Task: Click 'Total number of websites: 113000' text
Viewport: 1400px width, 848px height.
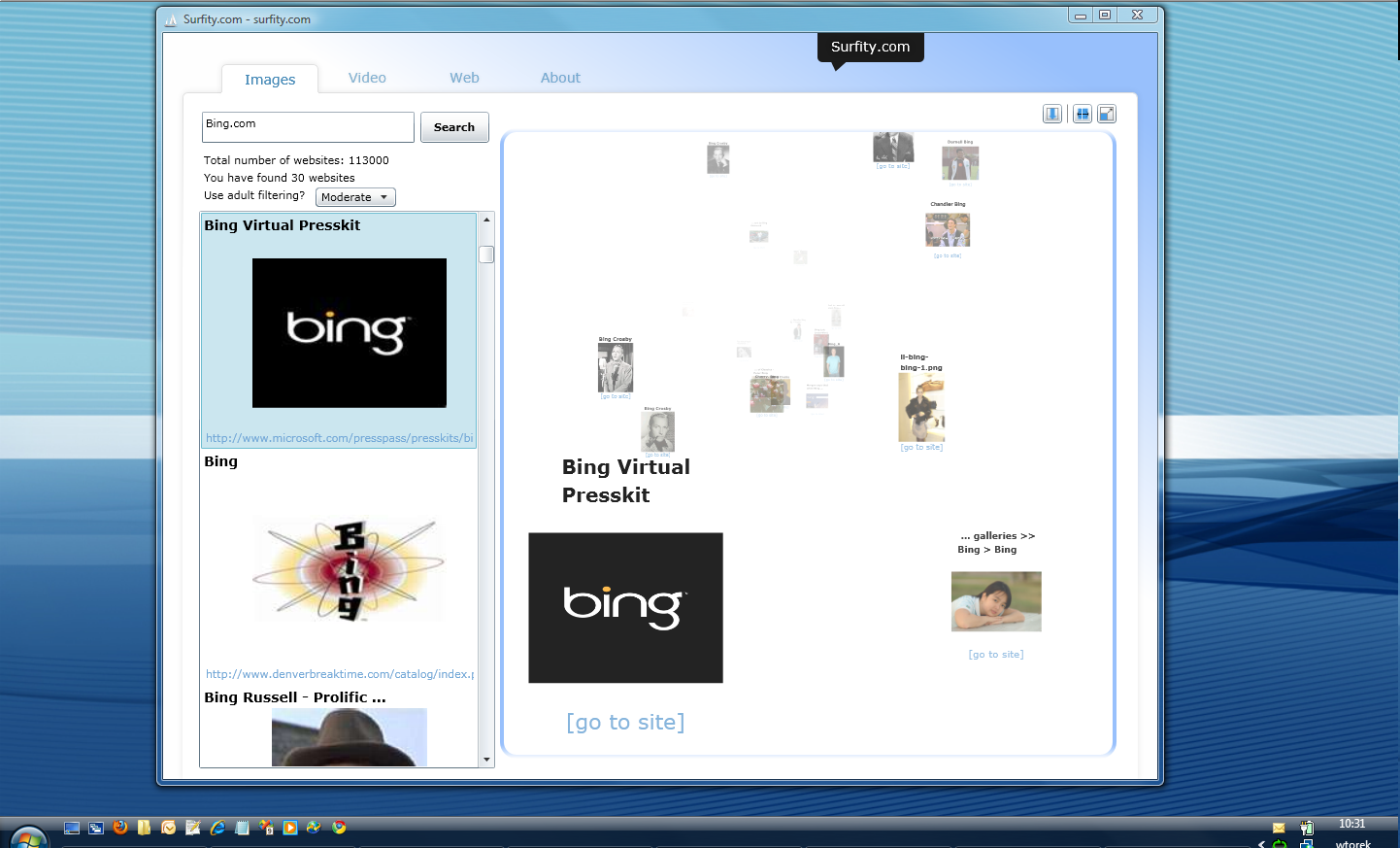Action: click(x=296, y=160)
